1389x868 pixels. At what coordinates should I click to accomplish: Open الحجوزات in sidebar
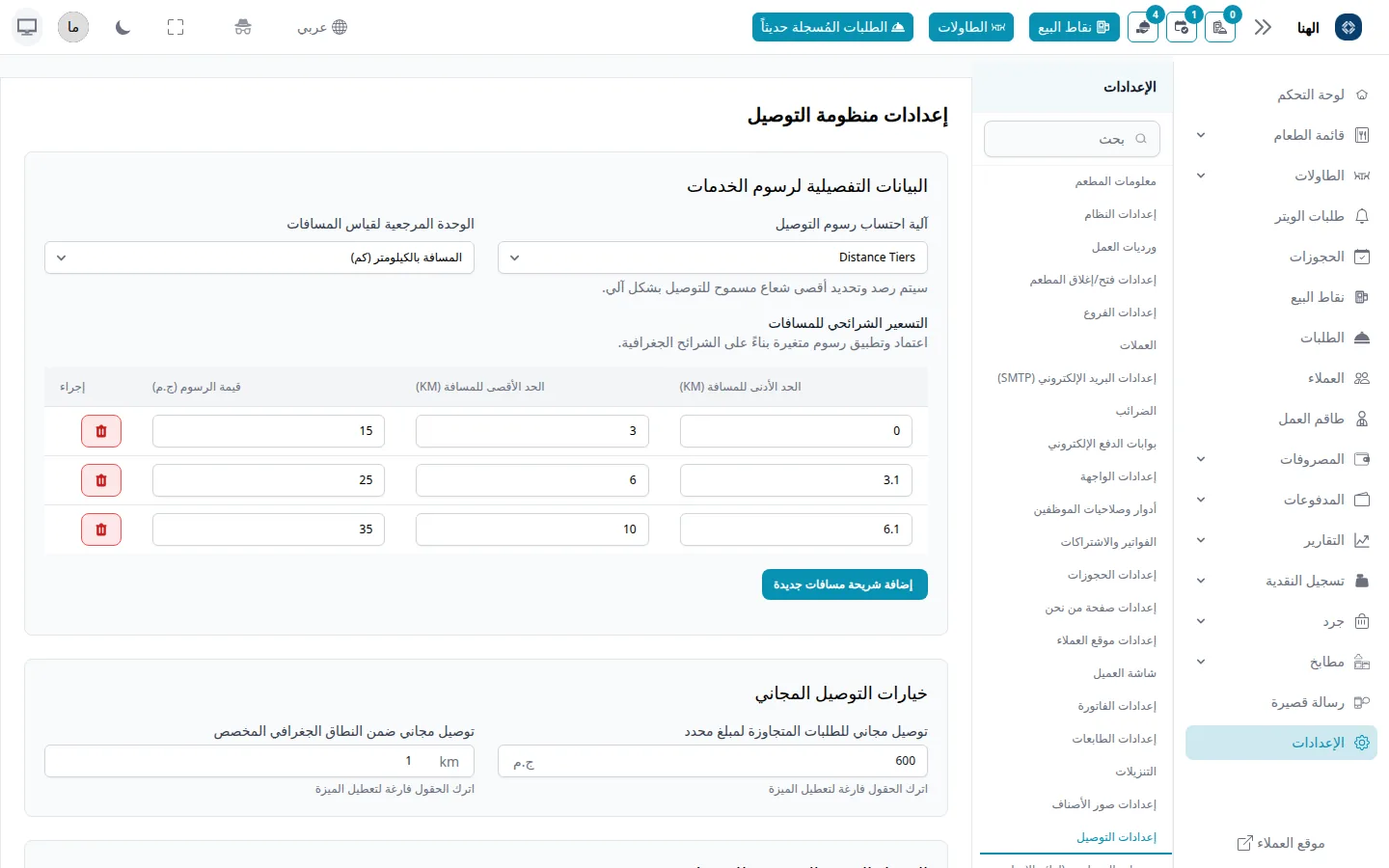(1282, 257)
